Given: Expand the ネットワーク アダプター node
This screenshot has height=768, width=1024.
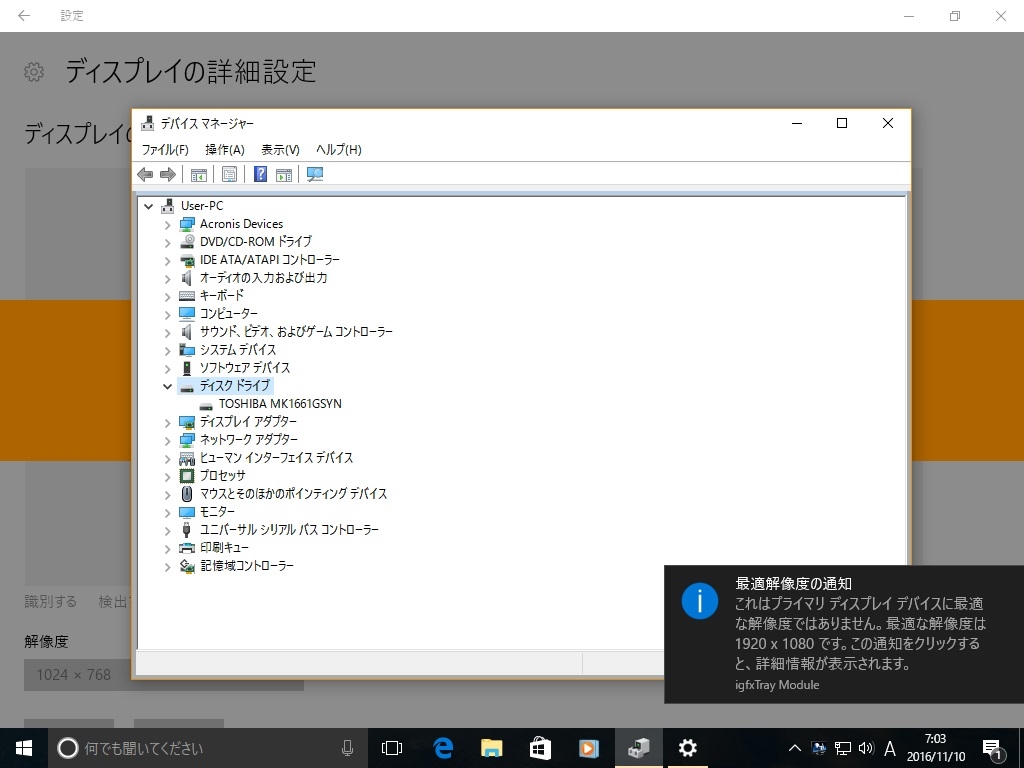Looking at the screenshot, I should [168, 441].
